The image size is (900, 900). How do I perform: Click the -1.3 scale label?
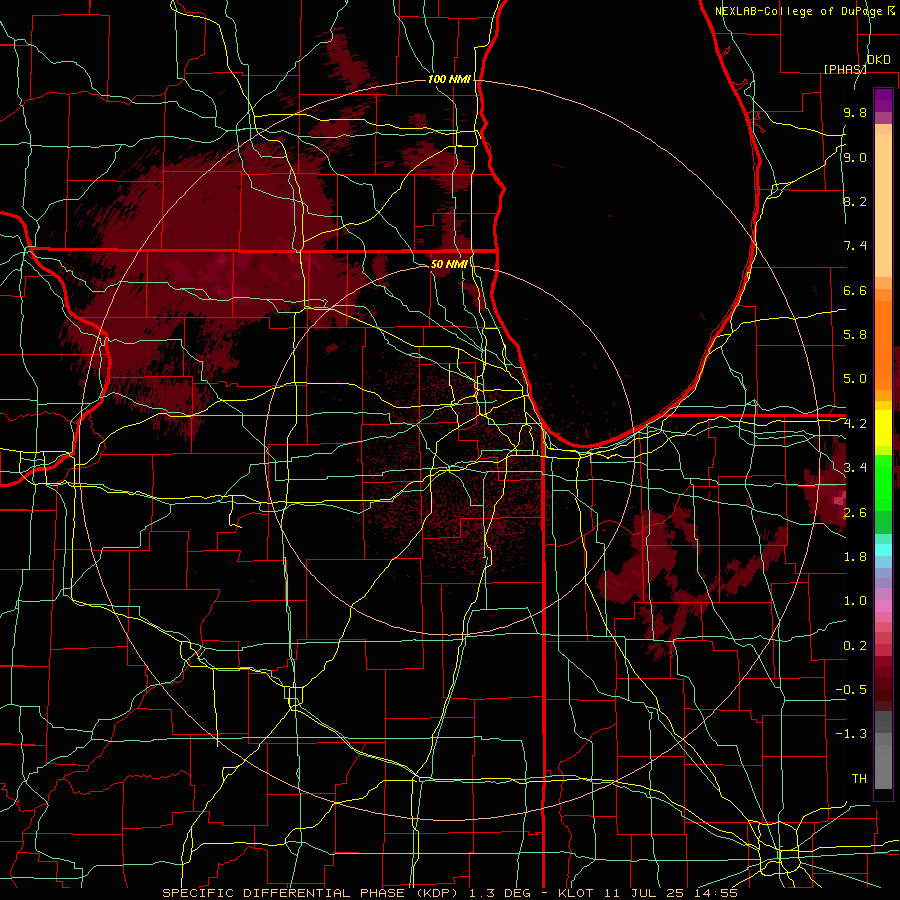click(851, 734)
